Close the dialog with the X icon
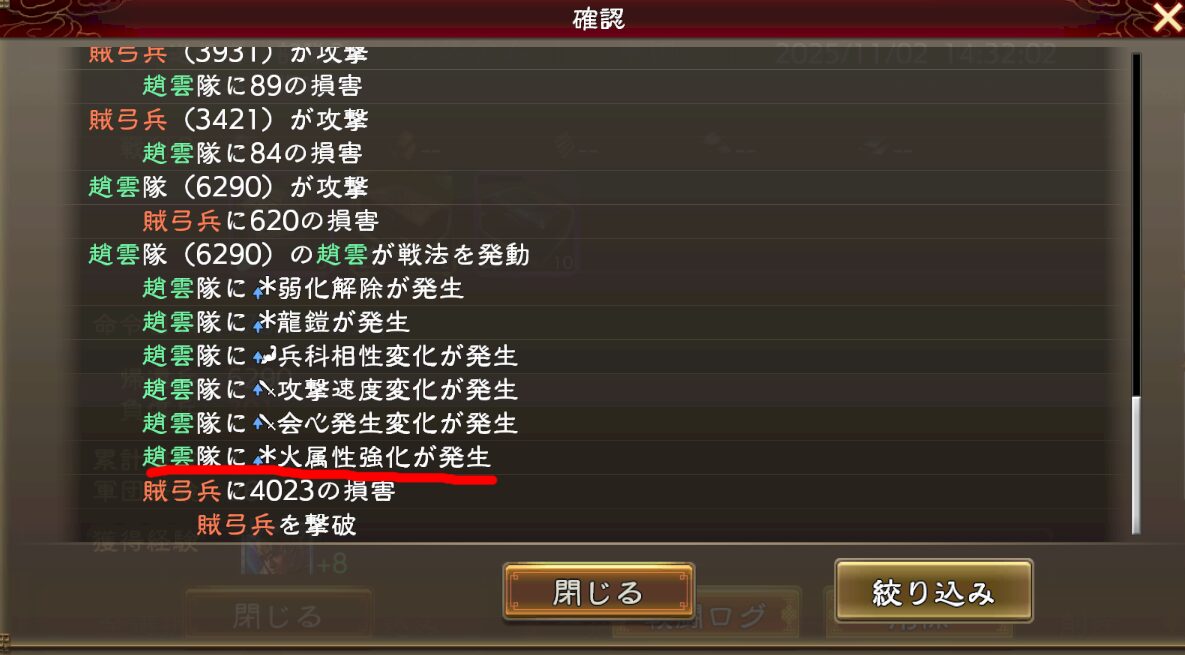 pos(1167,18)
